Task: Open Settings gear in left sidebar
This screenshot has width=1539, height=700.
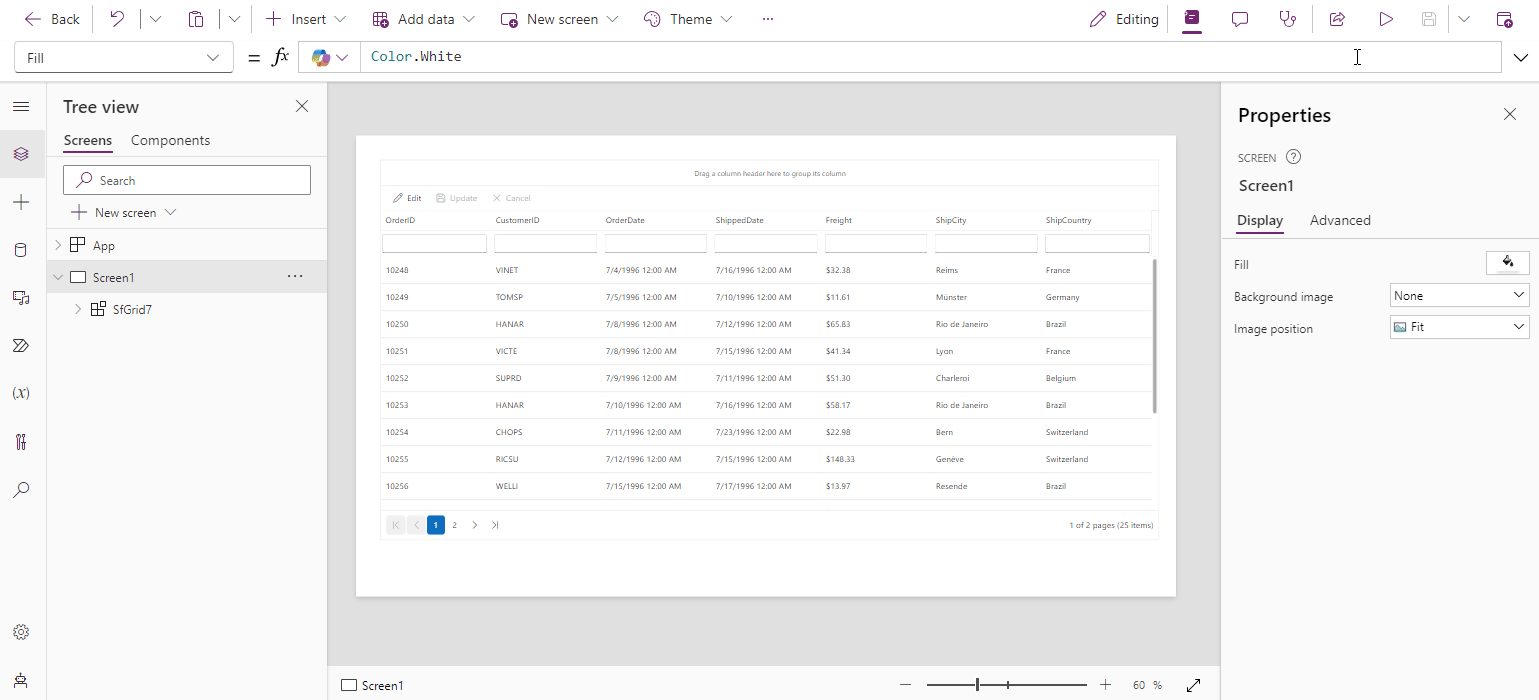Action: click(x=21, y=632)
